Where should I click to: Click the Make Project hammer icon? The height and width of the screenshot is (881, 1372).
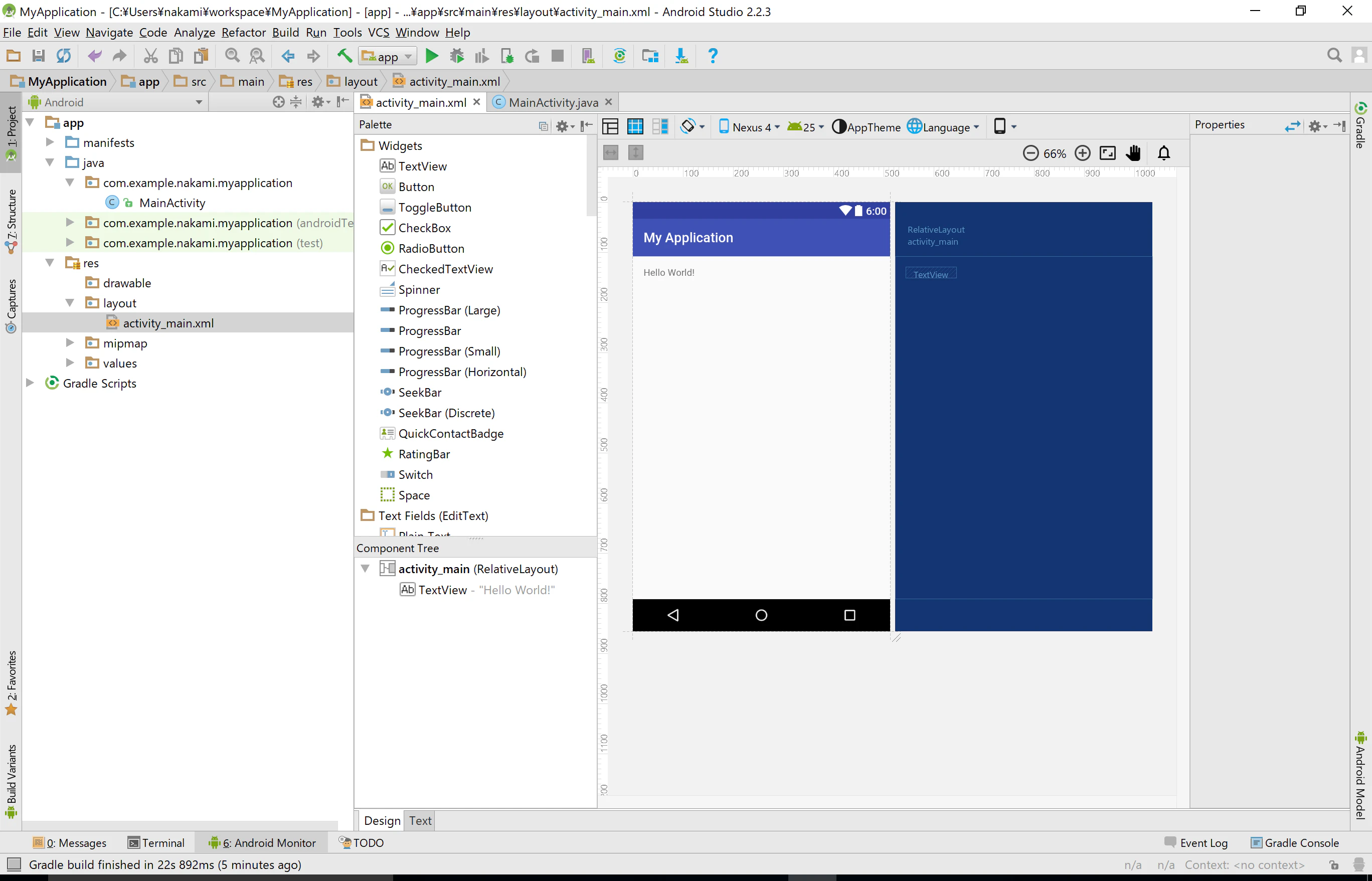pos(345,56)
